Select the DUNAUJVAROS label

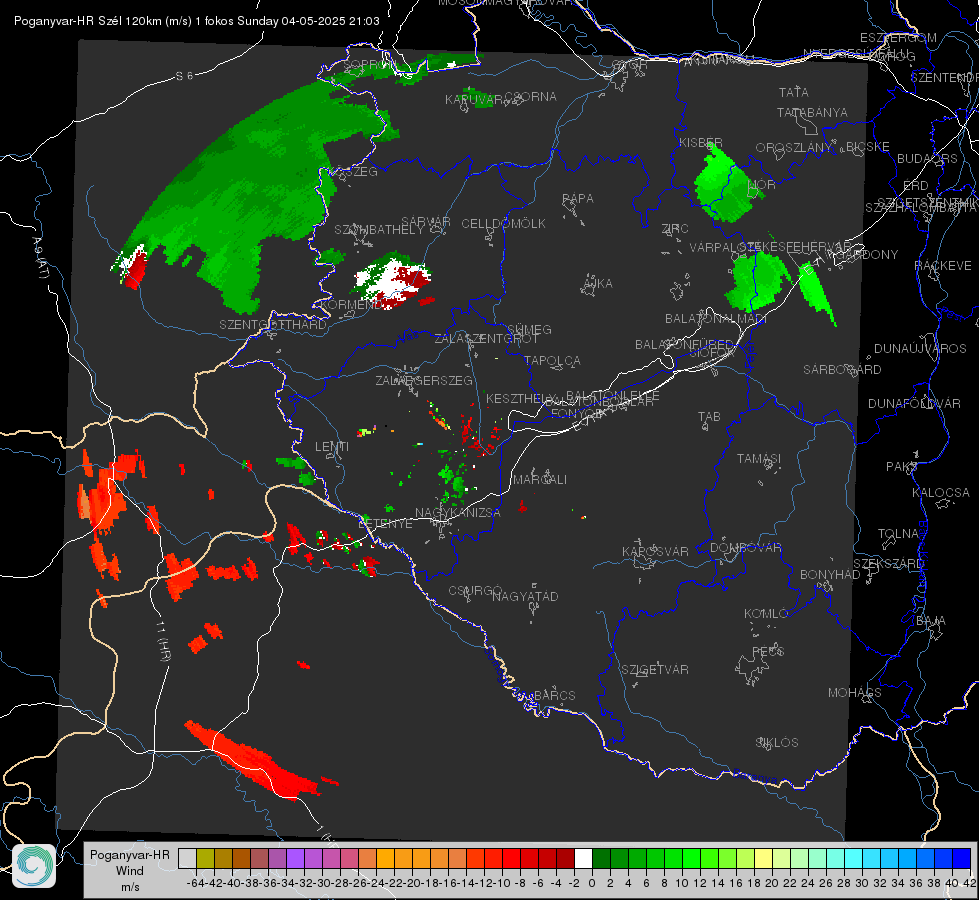[x=920, y=349]
